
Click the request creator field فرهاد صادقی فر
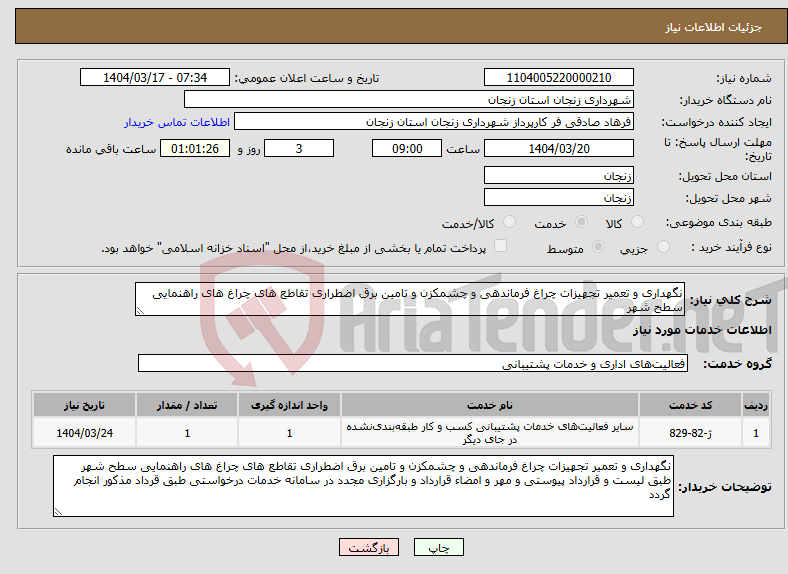point(434,122)
